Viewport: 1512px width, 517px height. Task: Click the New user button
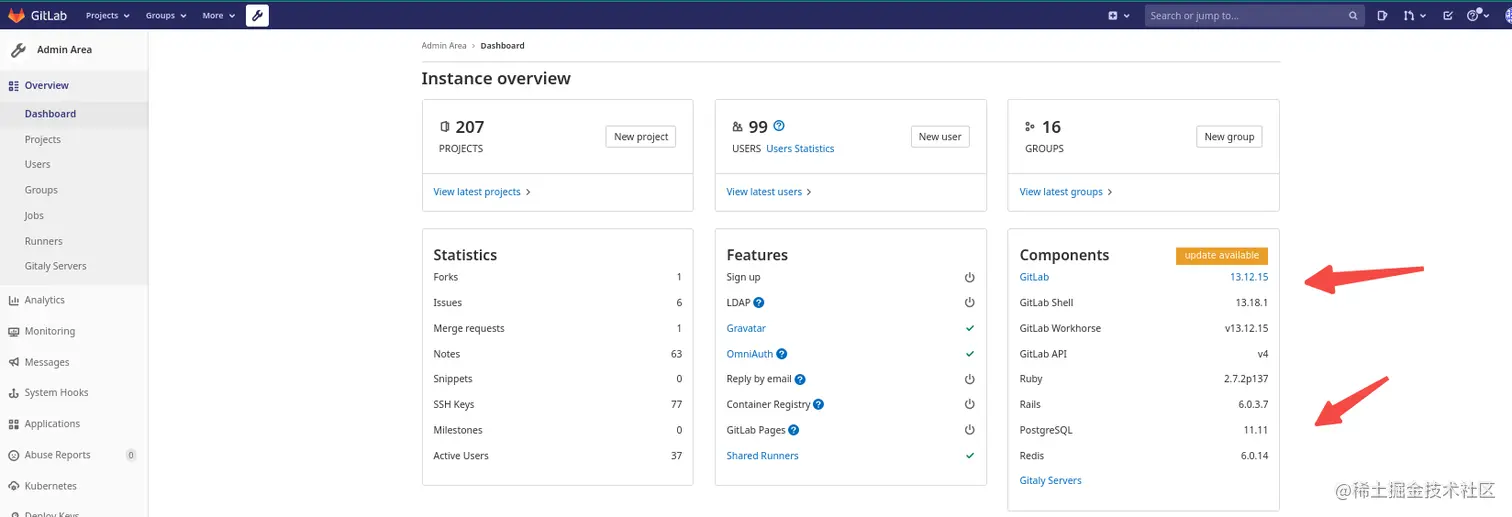click(940, 137)
